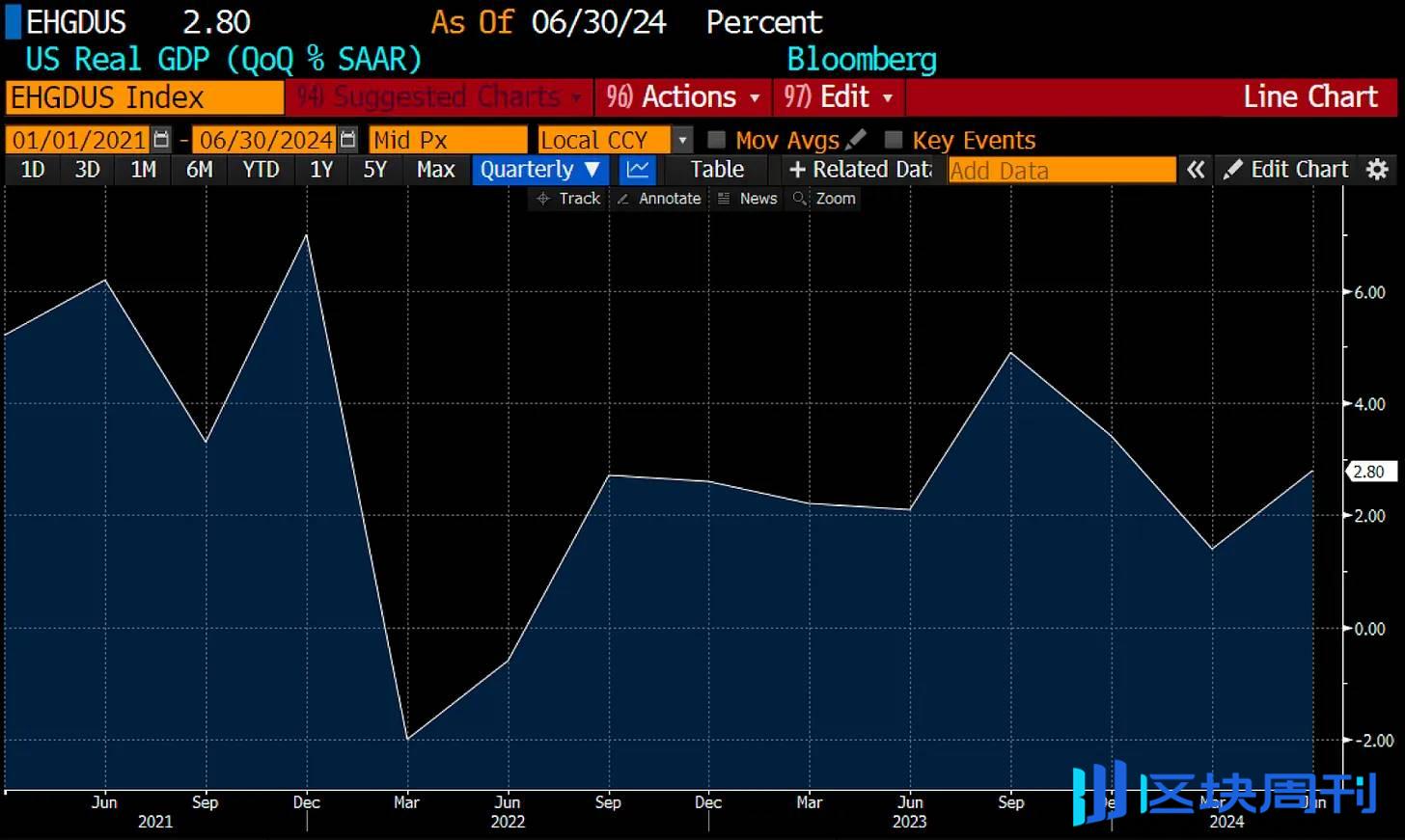Click the start date field 01/01/2021
The height and width of the screenshot is (840, 1405).
79,140
